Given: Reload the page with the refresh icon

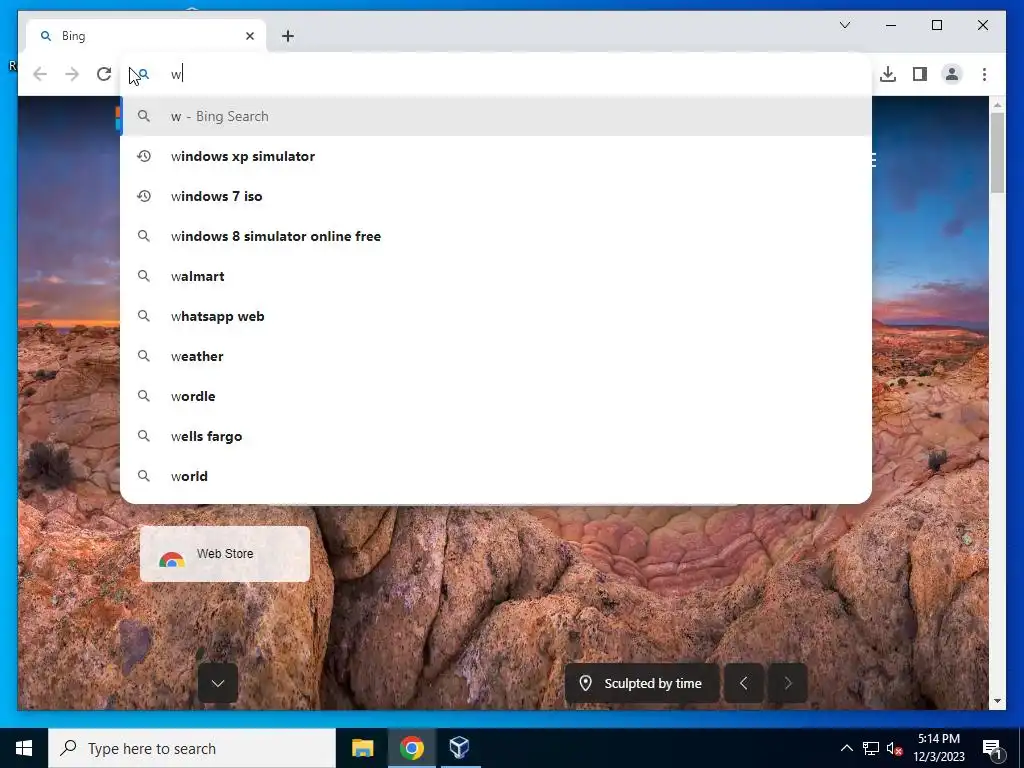Looking at the screenshot, I should tap(104, 74).
